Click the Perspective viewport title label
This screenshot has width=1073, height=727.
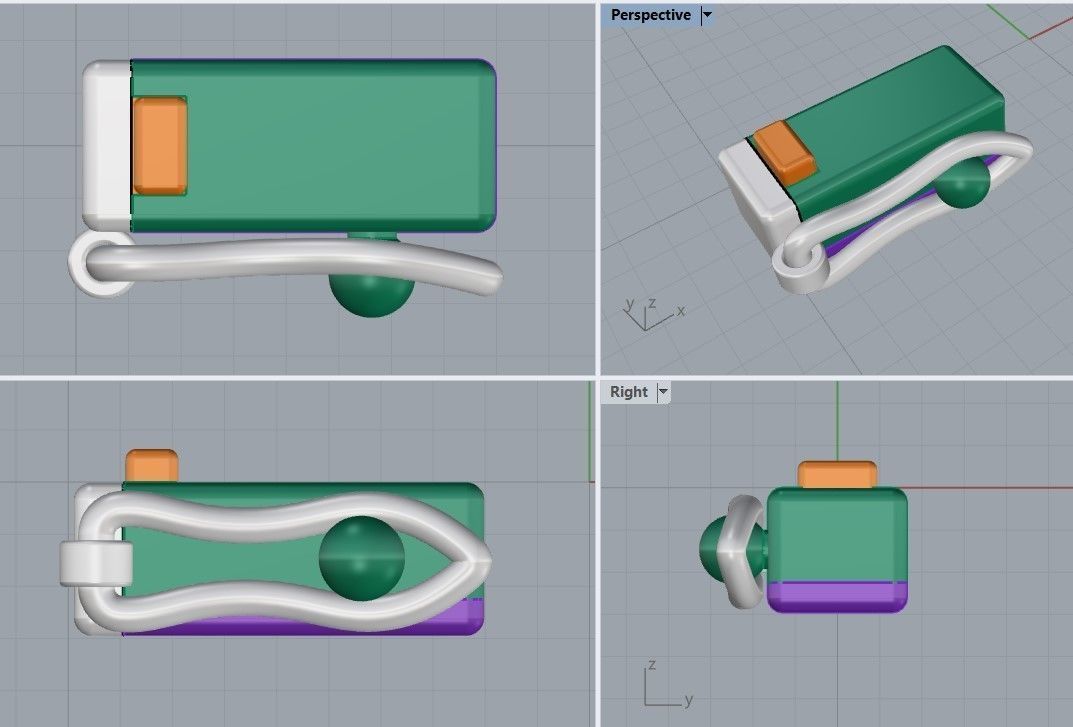pyautogui.click(x=650, y=15)
